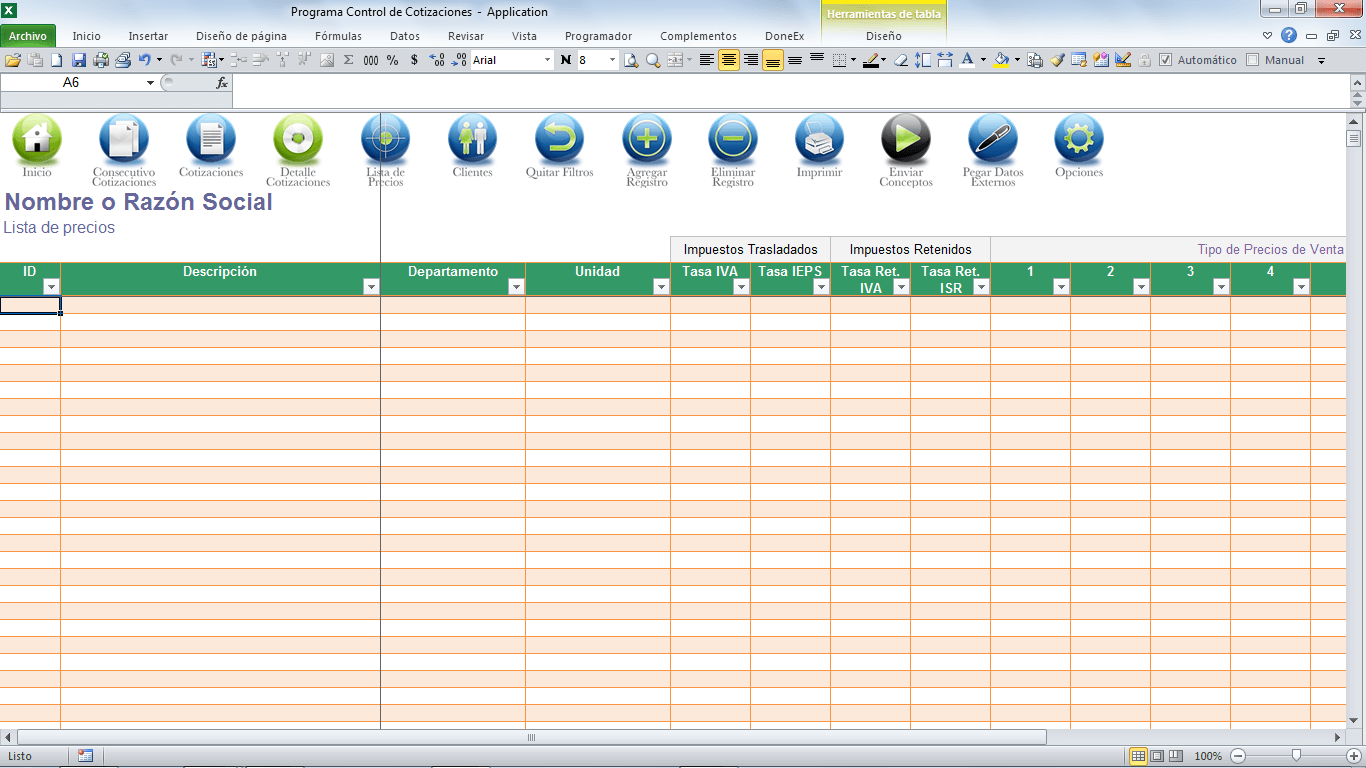1366x768 pixels.
Task: Open the Descripción column filter dropdown
Action: pos(371,287)
